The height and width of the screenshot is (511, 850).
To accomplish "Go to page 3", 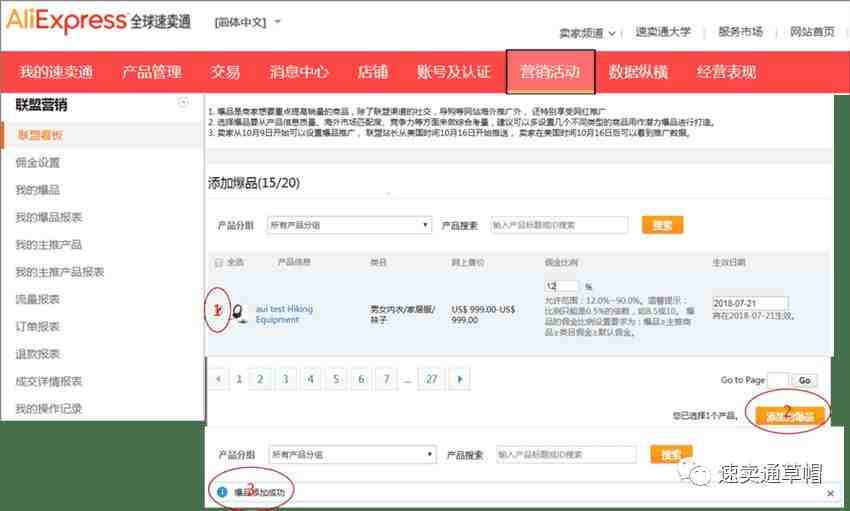I will [x=285, y=379].
